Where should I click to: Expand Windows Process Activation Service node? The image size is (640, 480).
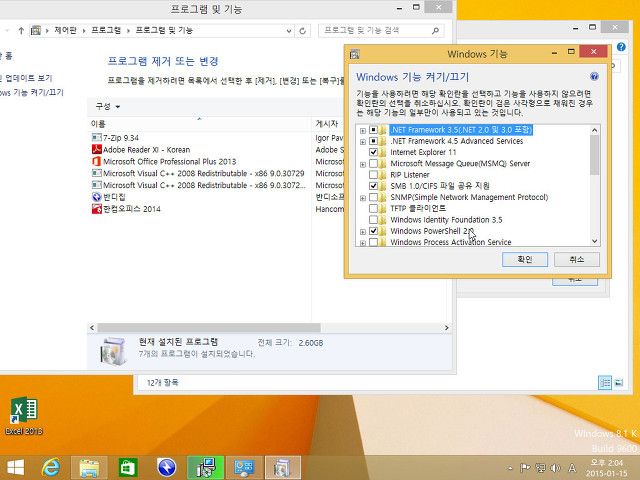[362, 243]
